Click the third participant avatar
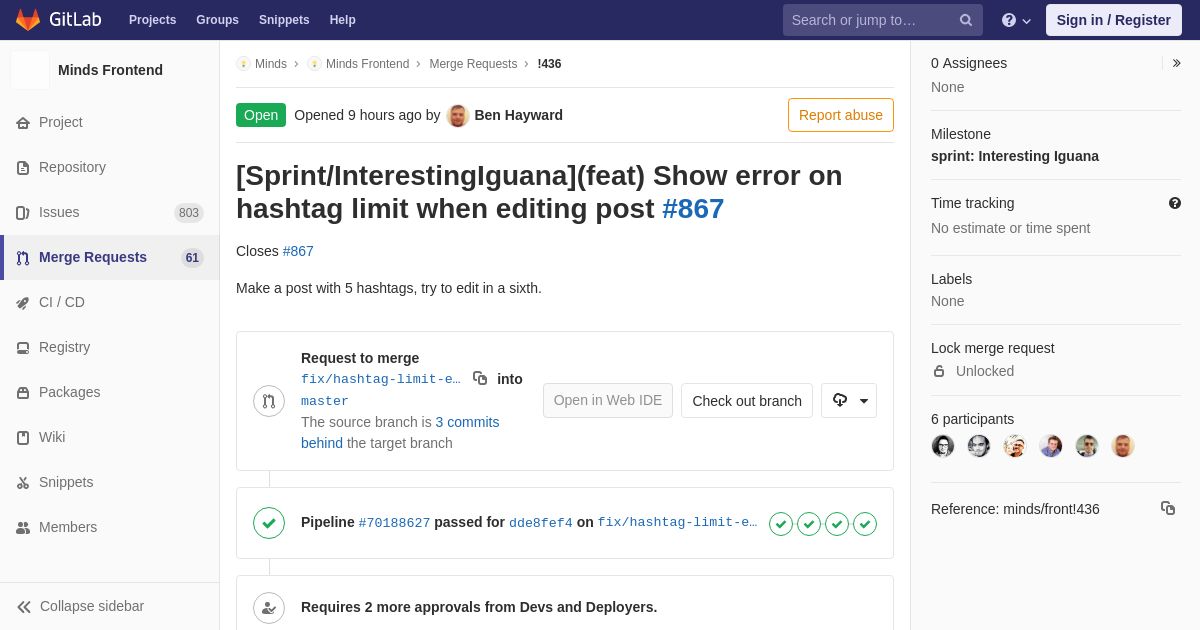The height and width of the screenshot is (630, 1200). pos(1015,446)
